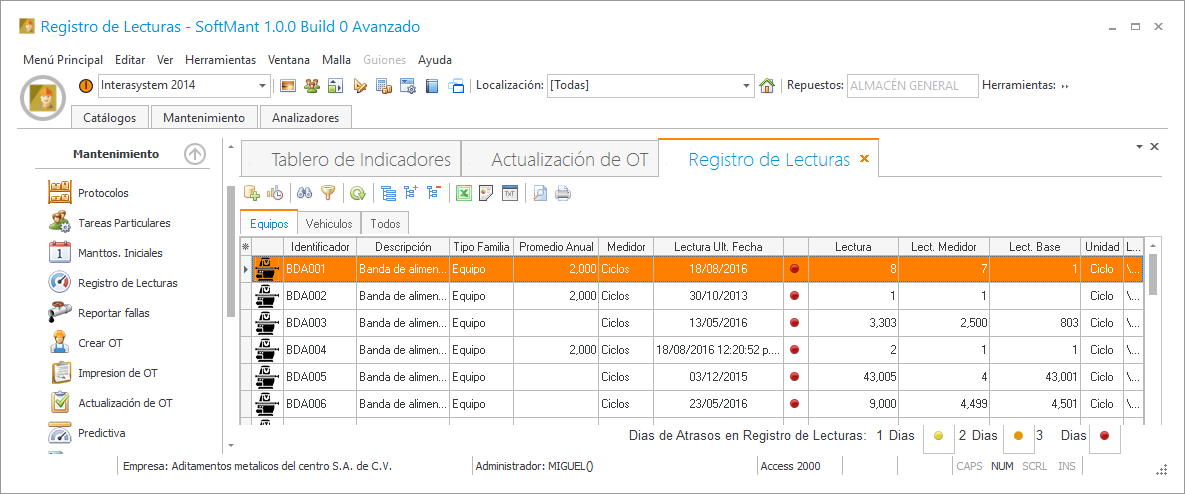
Task: Click the expand all tree nodes icon
Action: (411, 194)
